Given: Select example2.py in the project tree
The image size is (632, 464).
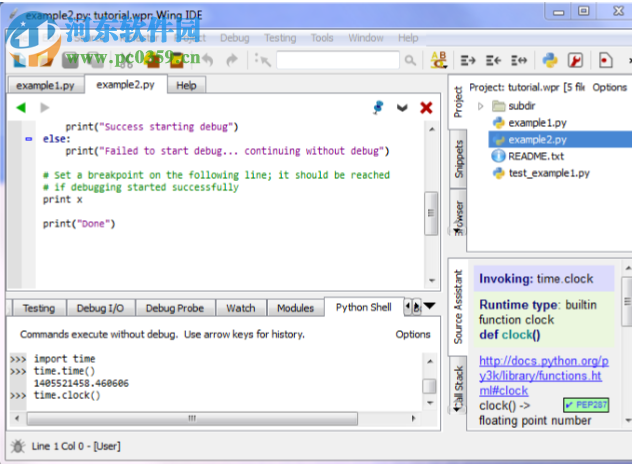Looking at the screenshot, I should pyautogui.click(x=560, y=139).
